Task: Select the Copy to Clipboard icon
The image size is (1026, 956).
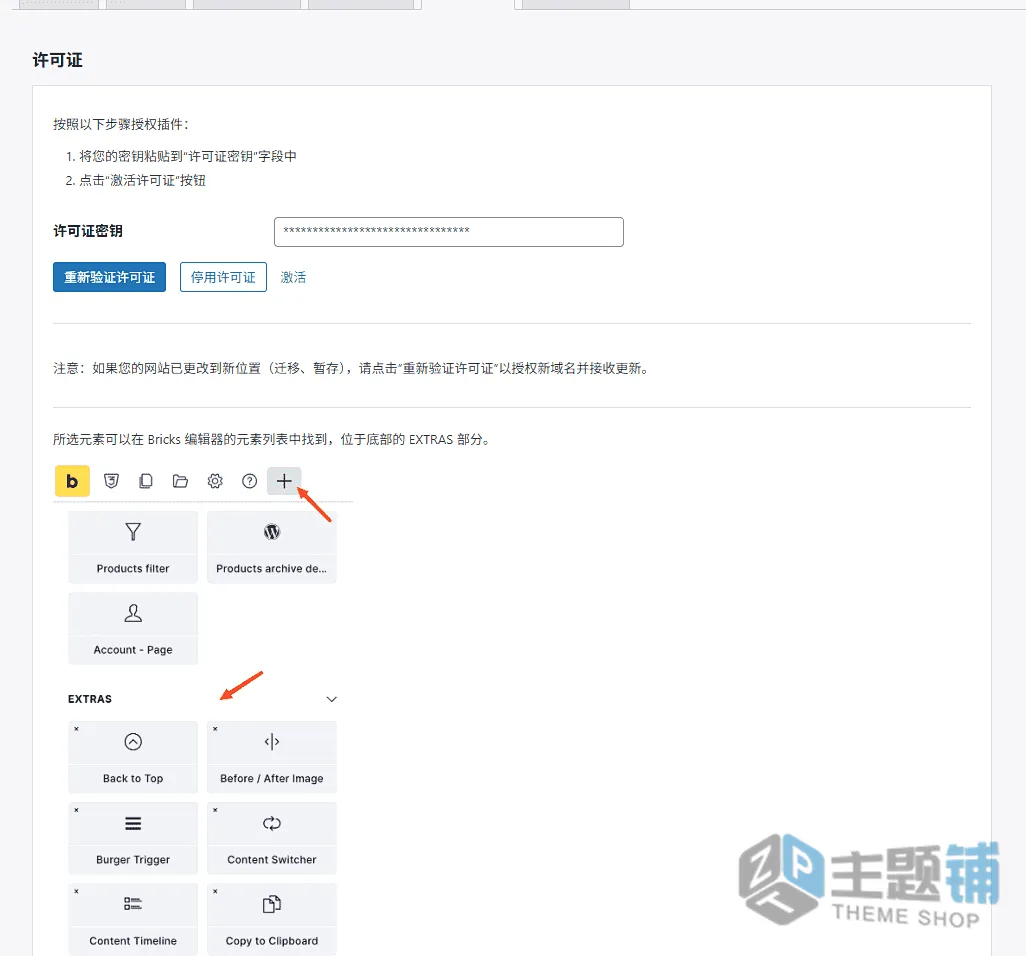Action: [x=272, y=904]
